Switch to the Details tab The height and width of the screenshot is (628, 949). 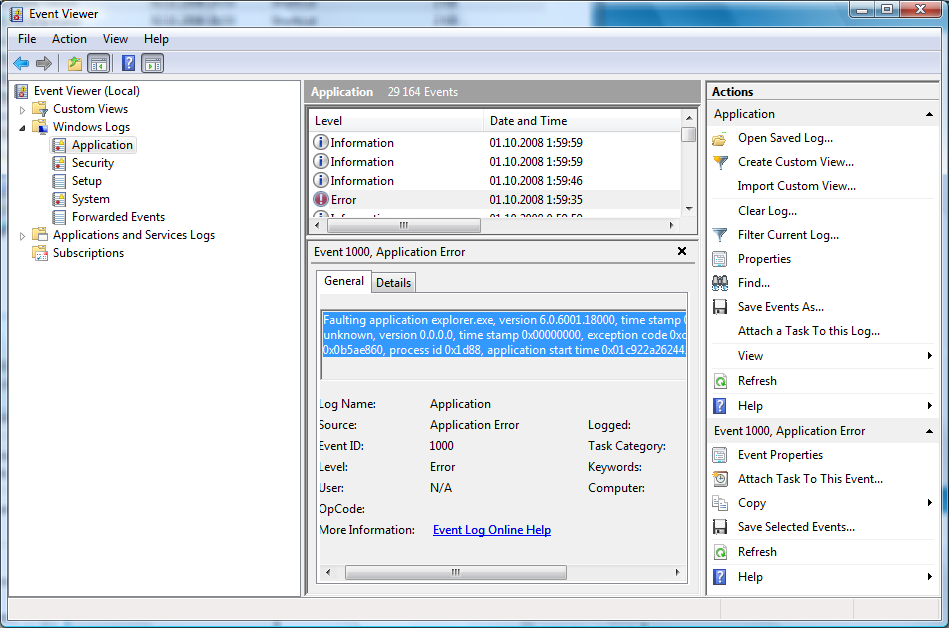pyautogui.click(x=393, y=283)
